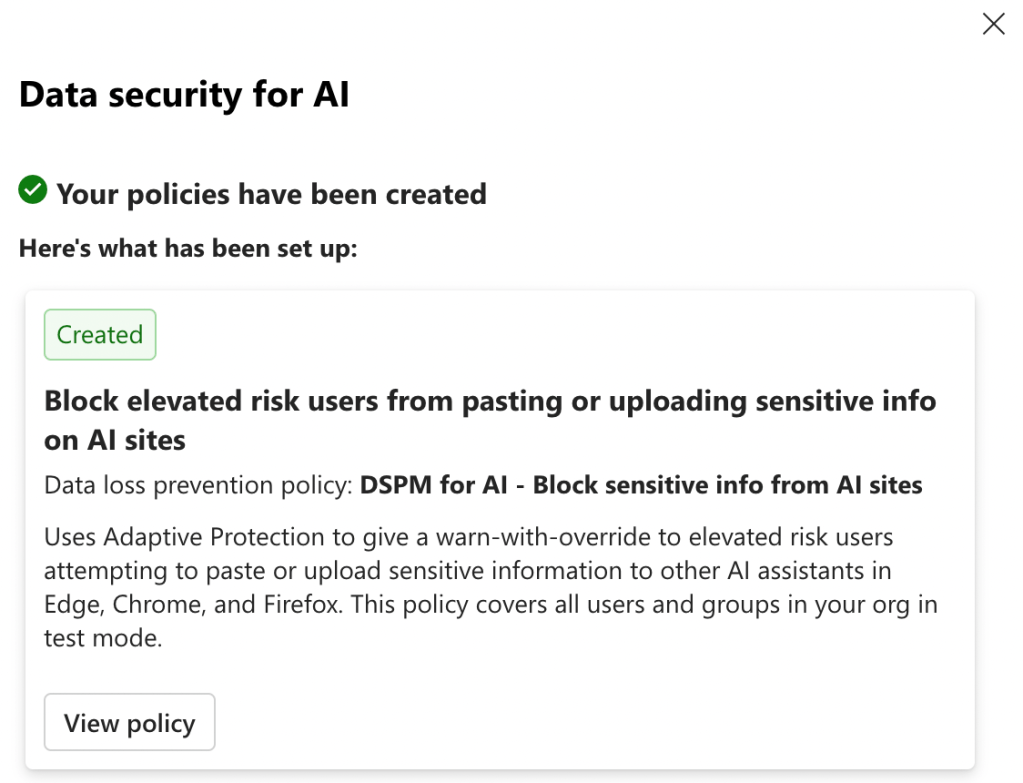Screen dimensions: 1023x783
Task: Close the Data security for AI panel
Action: coord(993,24)
